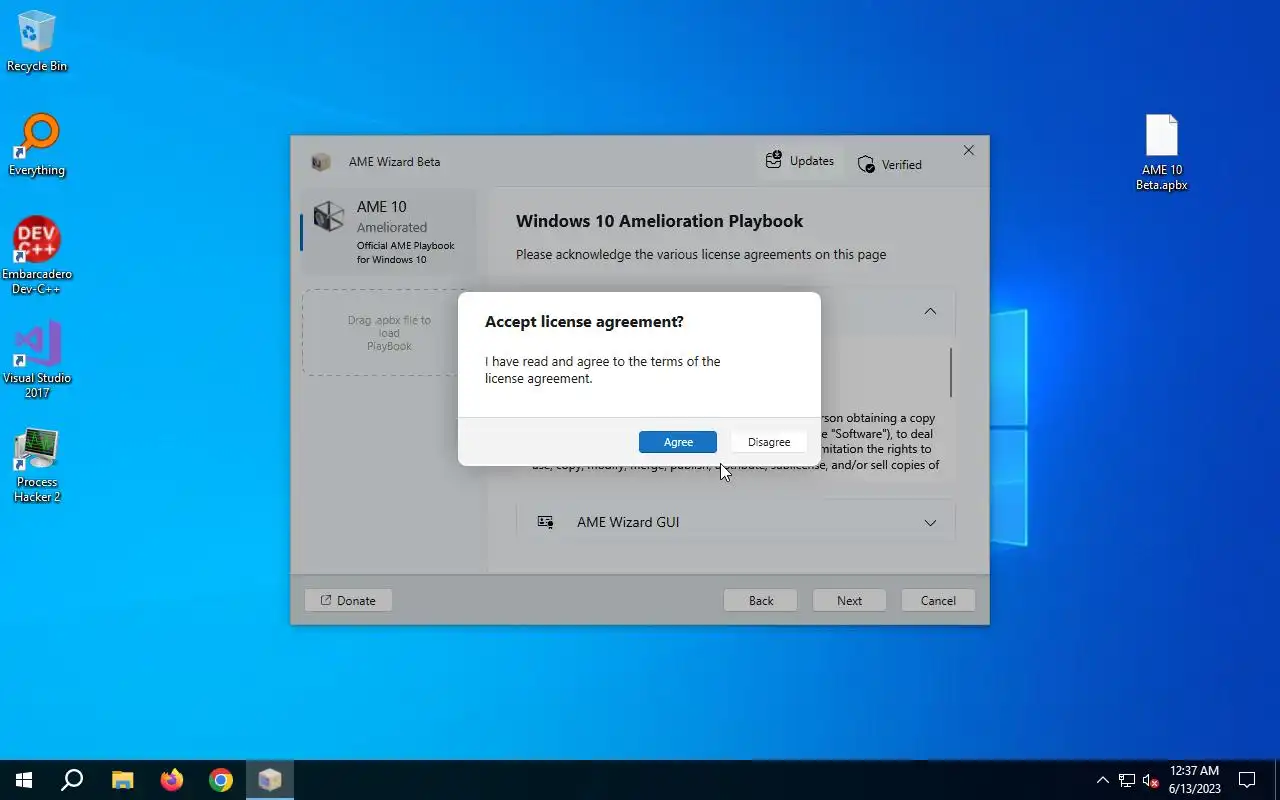
Task: Click the Back button
Action: [x=761, y=601]
